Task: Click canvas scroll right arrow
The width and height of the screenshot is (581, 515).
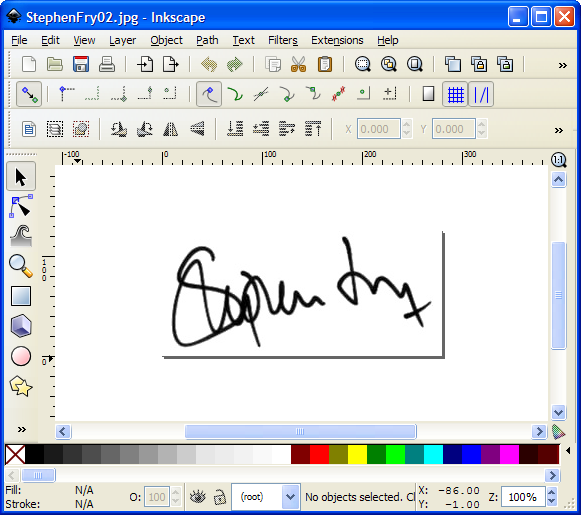Action: click(540, 432)
